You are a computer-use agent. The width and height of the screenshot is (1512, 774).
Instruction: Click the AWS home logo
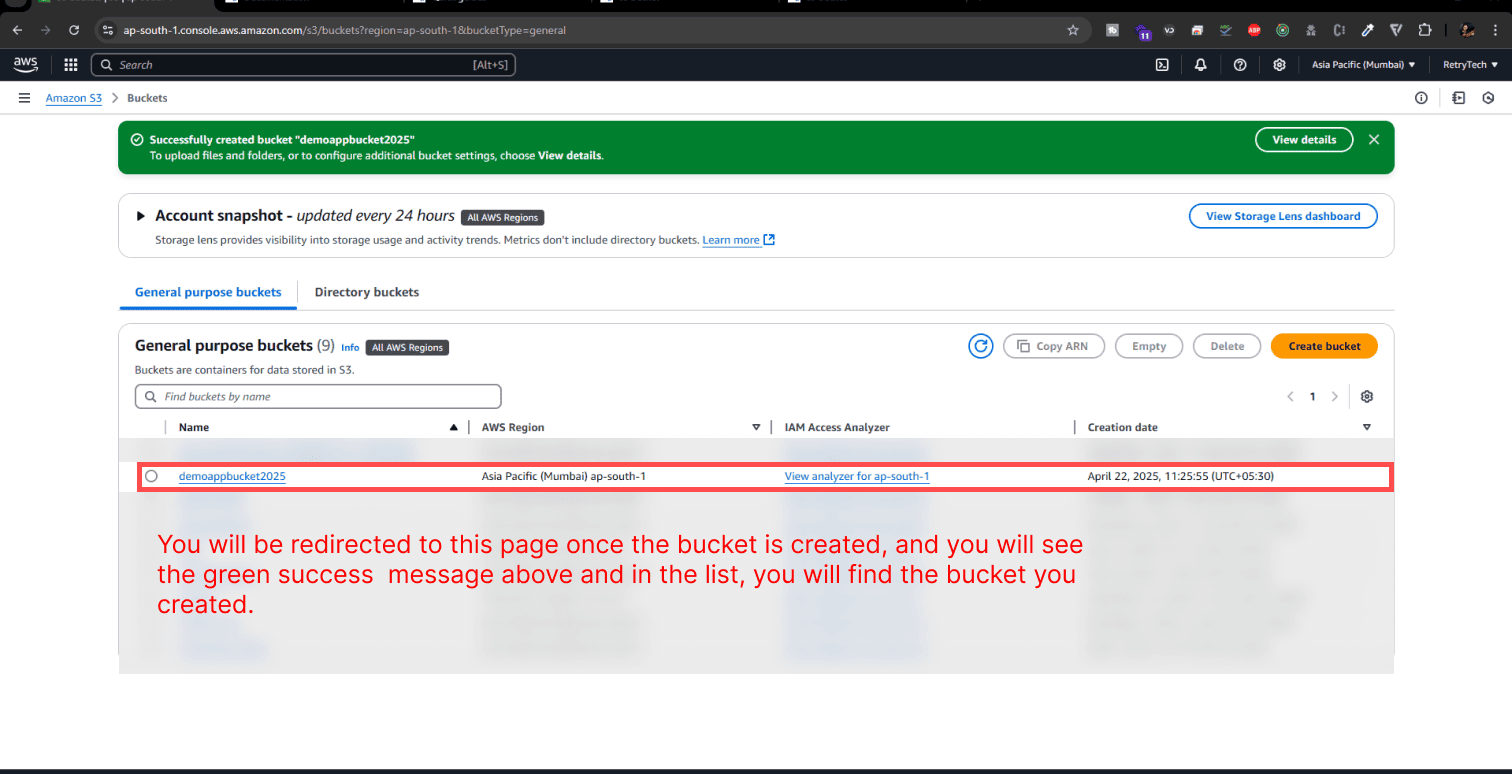click(25, 64)
